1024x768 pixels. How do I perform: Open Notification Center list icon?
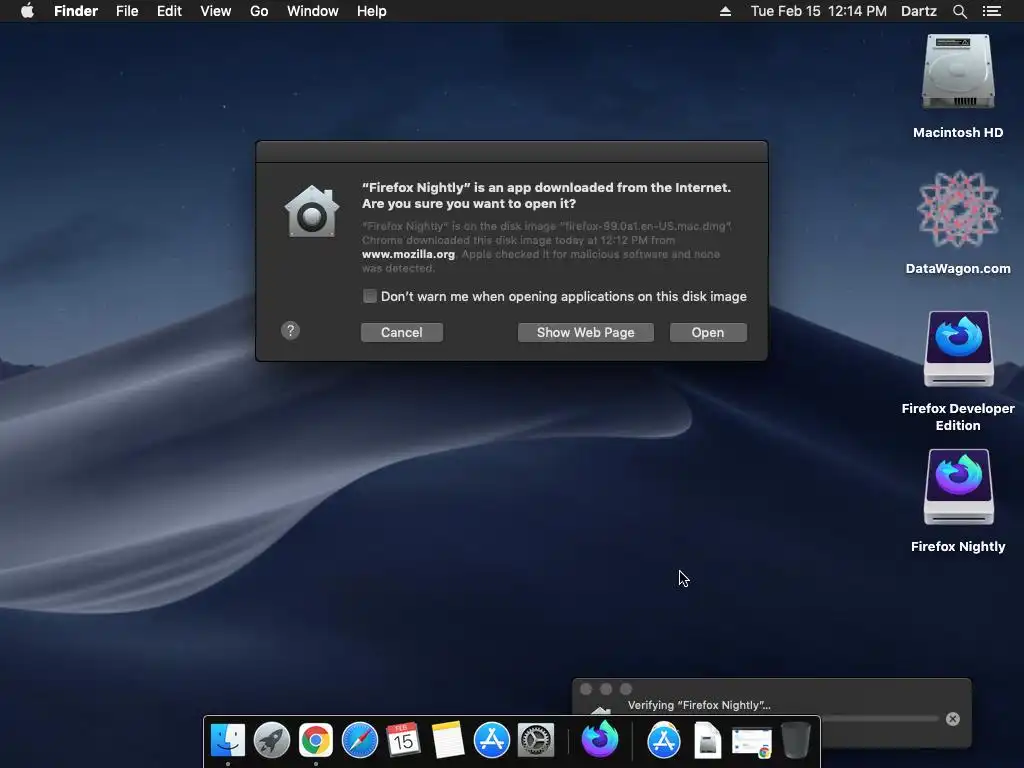tap(992, 11)
